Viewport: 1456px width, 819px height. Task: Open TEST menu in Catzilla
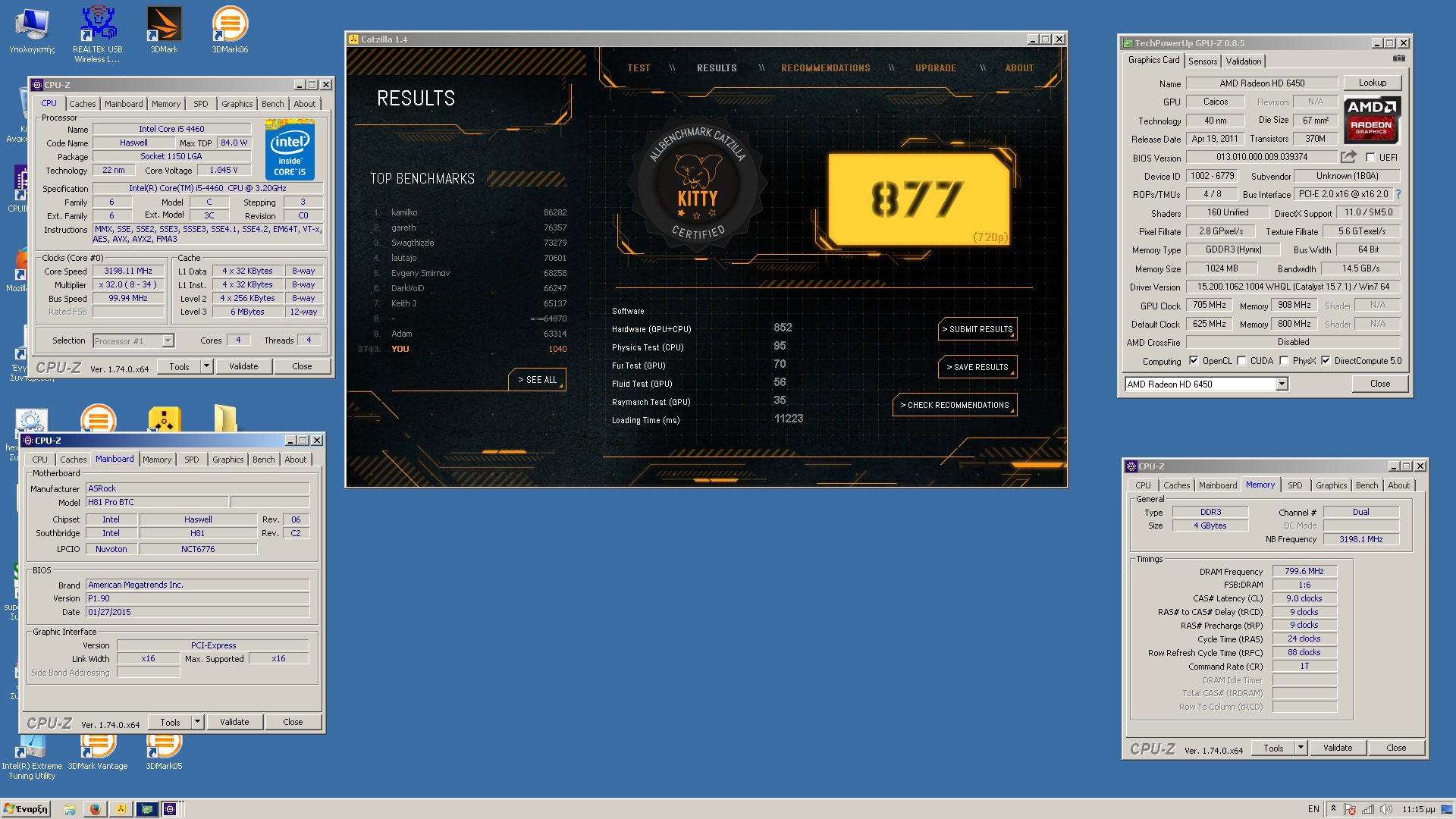coord(639,68)
